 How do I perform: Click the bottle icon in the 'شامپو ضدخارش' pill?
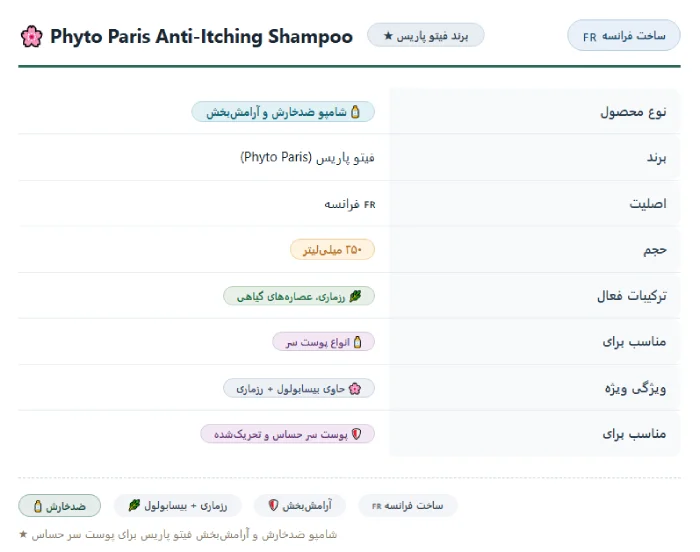355,112
